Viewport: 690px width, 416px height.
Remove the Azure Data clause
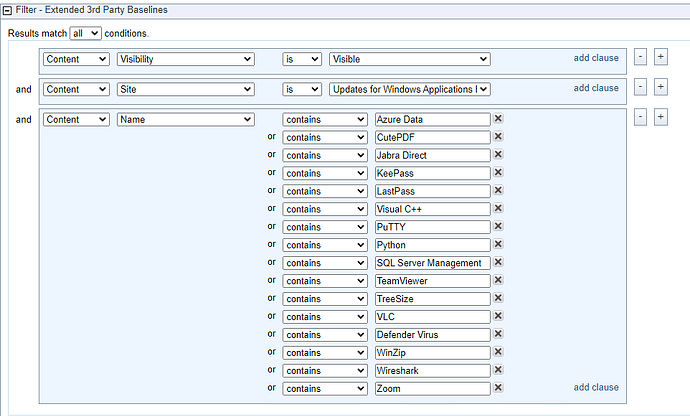click(x=498, y=118)
